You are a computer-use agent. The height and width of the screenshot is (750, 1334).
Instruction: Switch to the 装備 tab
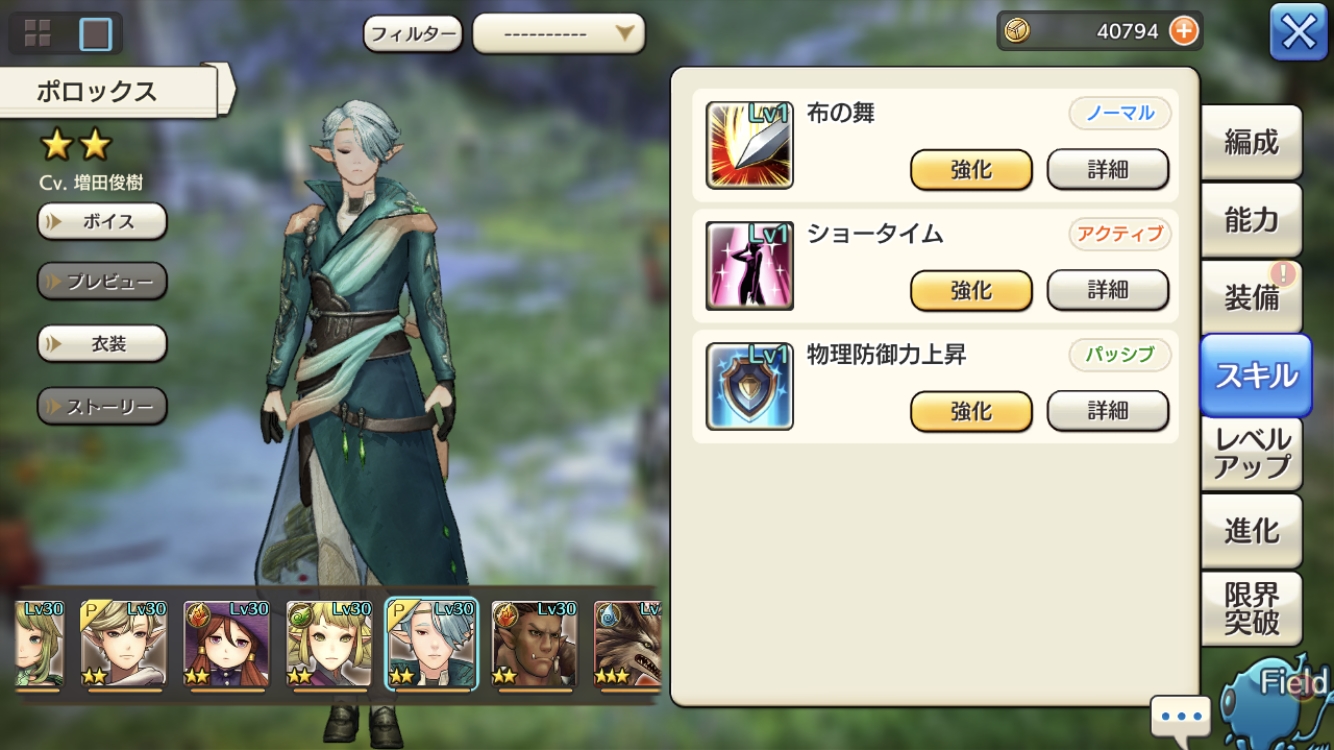[x=1251, y=297]
